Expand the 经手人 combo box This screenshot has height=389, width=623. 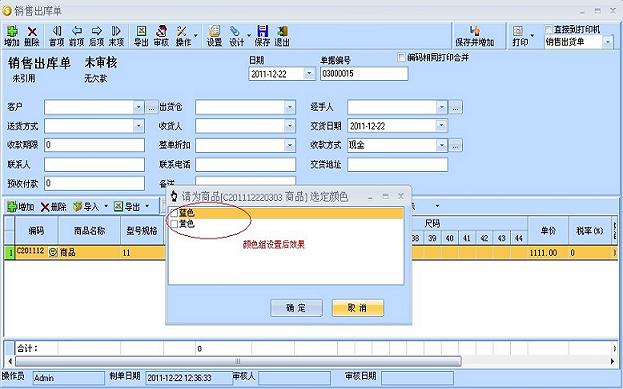tap(441, 107)
